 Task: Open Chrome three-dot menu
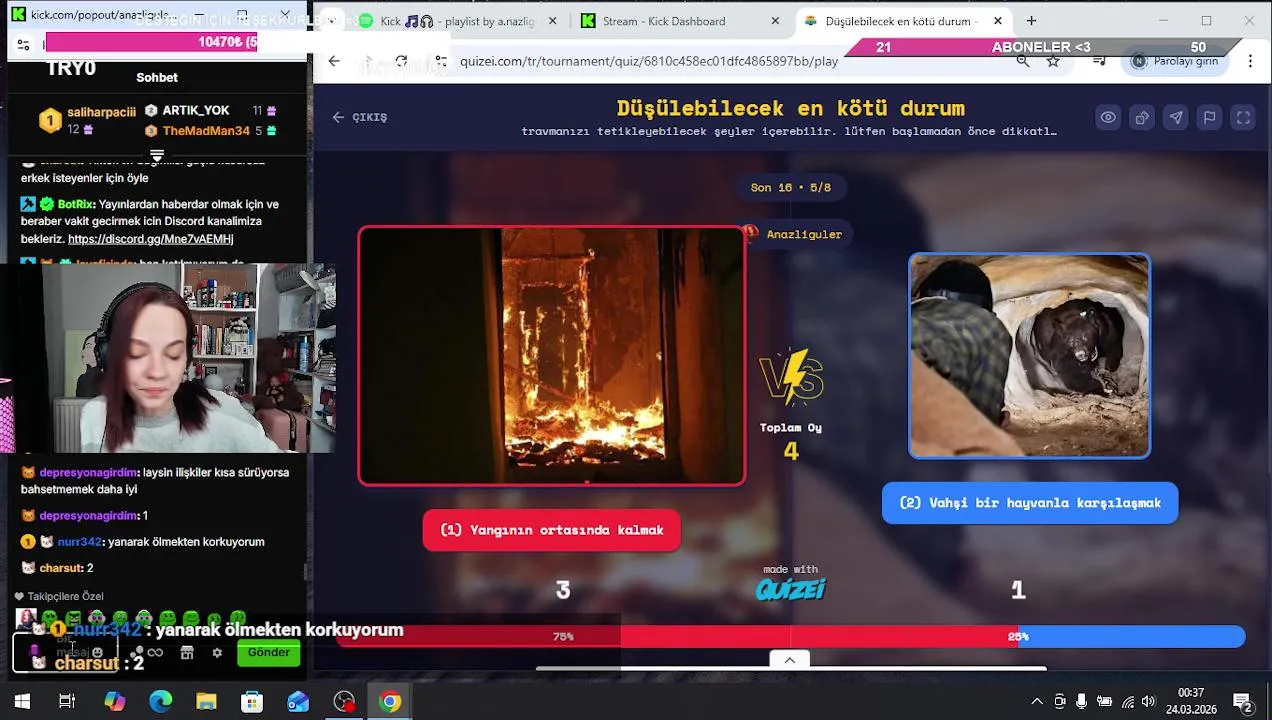1250,61
